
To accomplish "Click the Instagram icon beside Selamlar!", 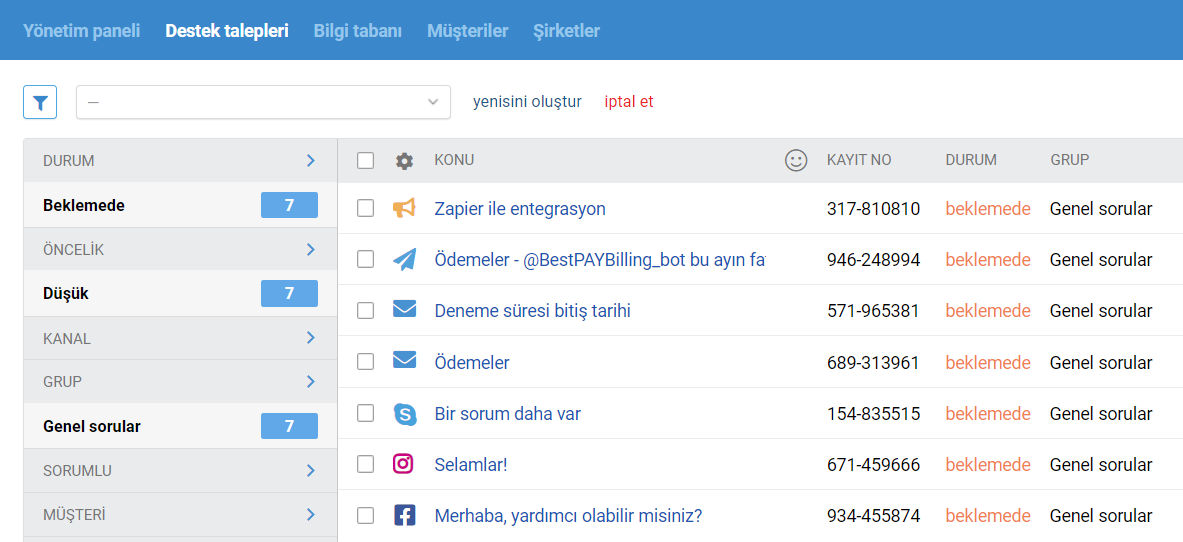I will click(404, 463).
